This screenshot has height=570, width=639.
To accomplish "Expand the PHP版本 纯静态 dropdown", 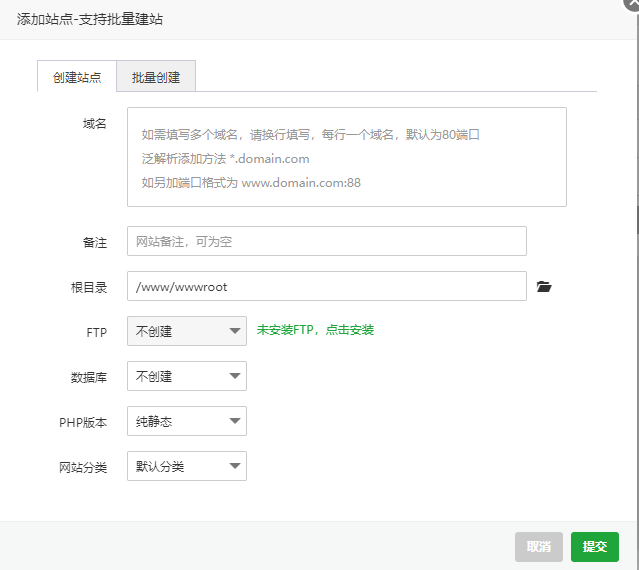I will coord(187,421).
